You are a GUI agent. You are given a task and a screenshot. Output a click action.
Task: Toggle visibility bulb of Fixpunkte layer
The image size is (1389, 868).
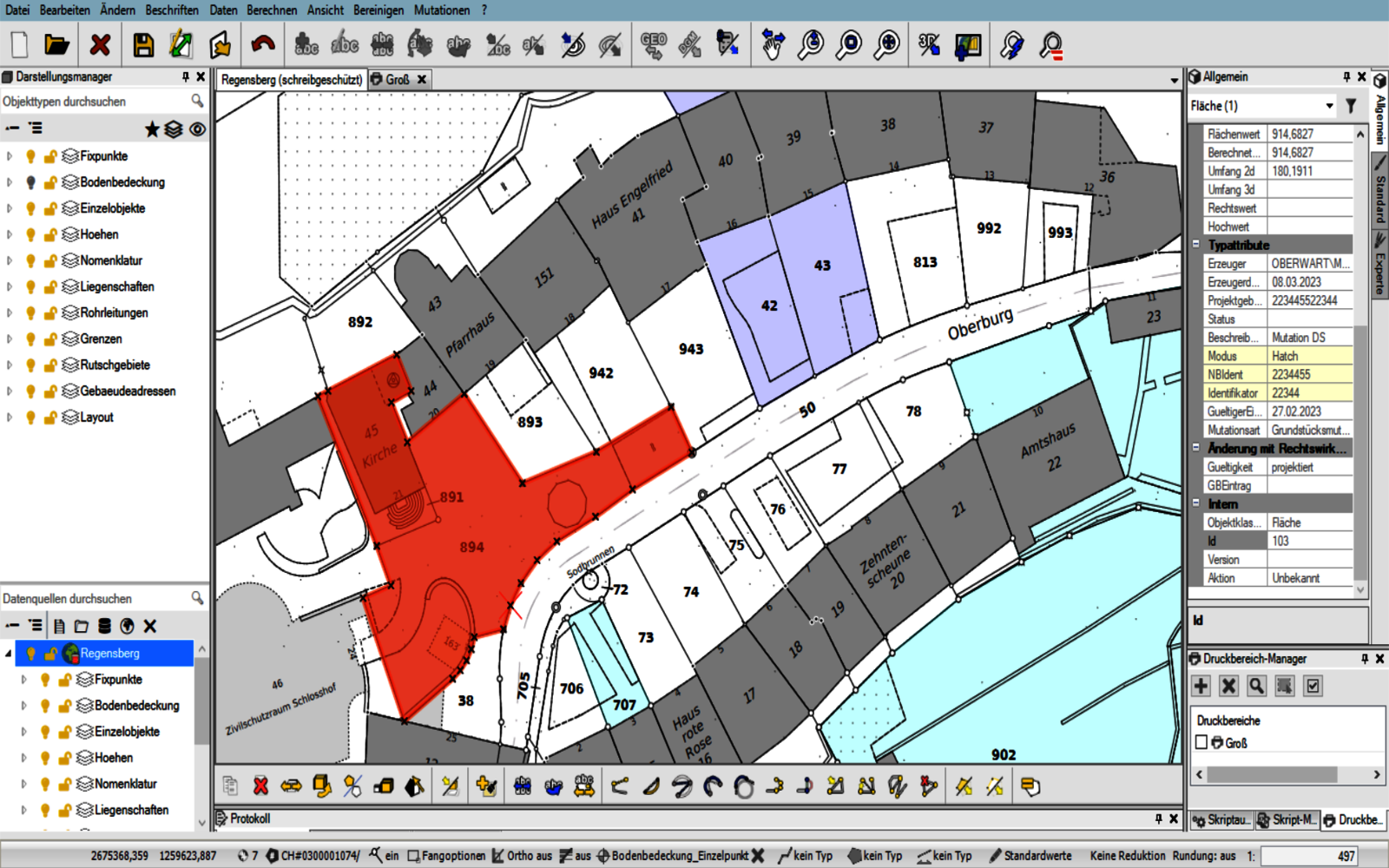(x=31, y=156)
